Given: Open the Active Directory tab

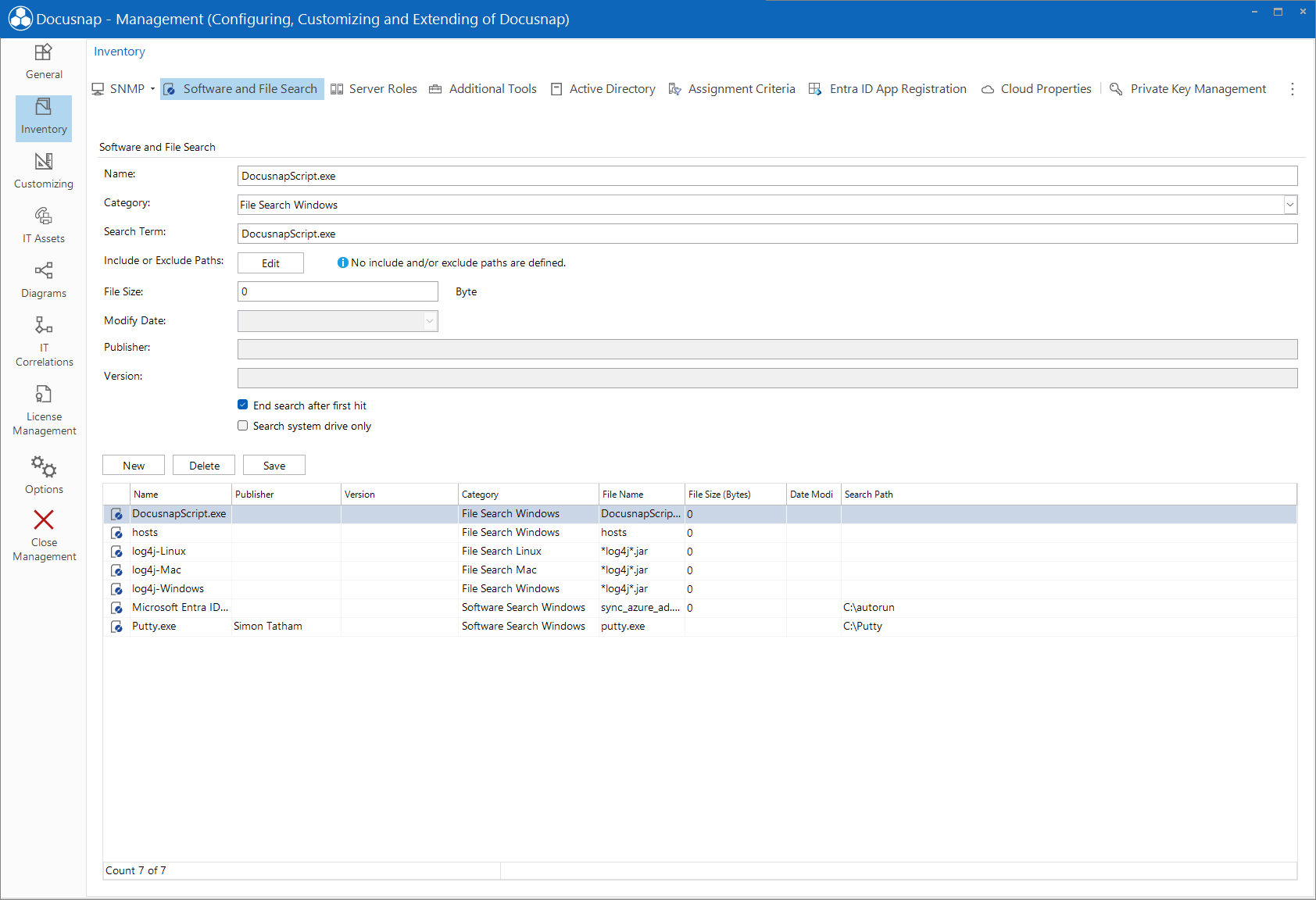Looking at the screenshot, I should pyautogui.click(x=603, y=89).
